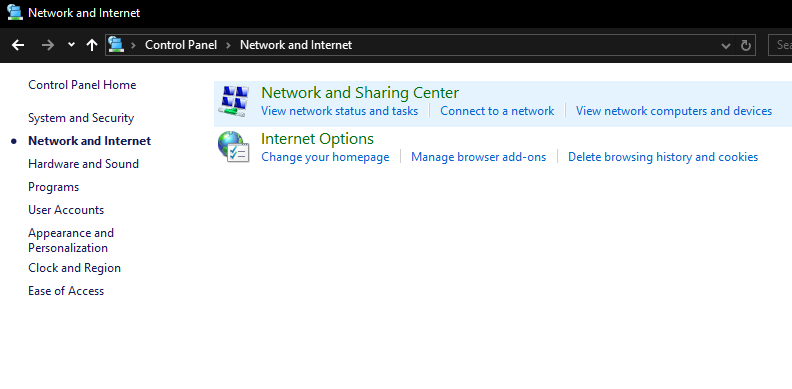Screen dimensions: 792x389
Task: Select Network and Internet breadcrumb segment
Action: coord(296,45)
